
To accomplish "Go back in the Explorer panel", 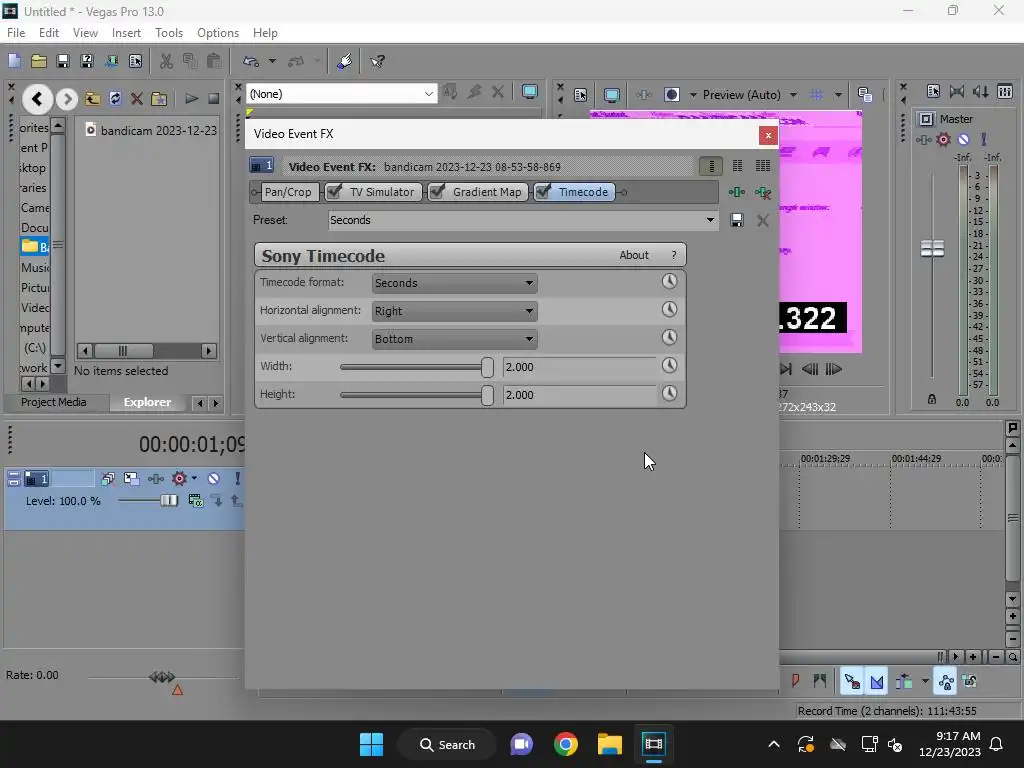I will tap(37, 99).
